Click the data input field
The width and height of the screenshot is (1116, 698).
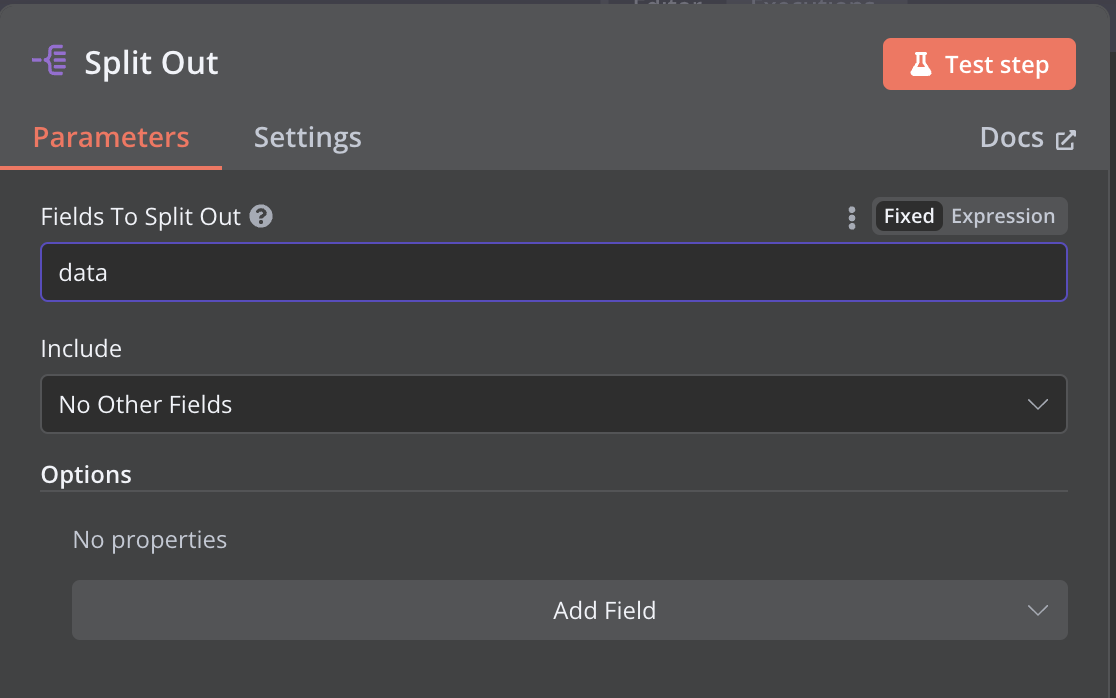coord(553,272)
